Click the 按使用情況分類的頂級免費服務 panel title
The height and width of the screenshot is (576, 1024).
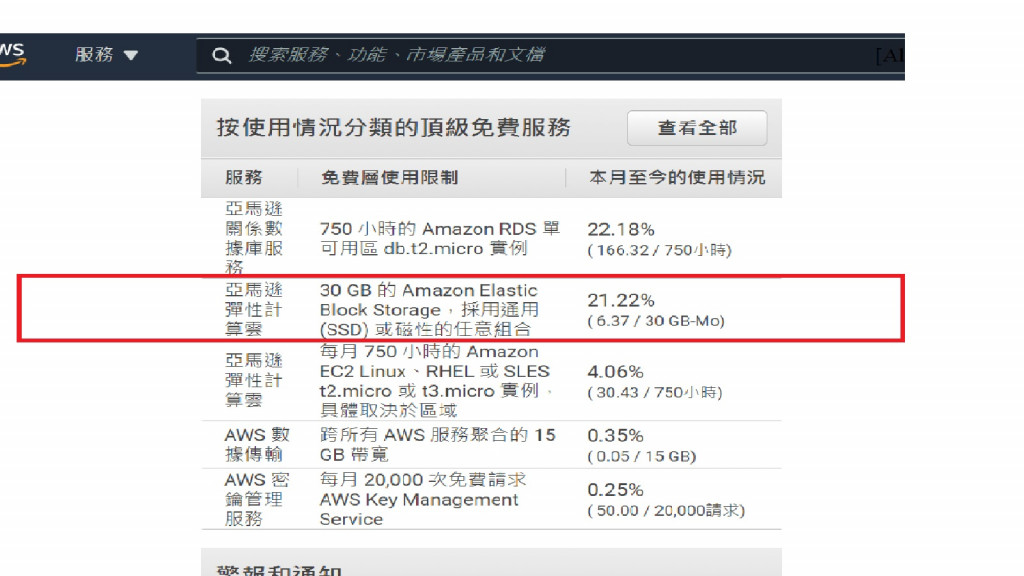tap(394, 127)
